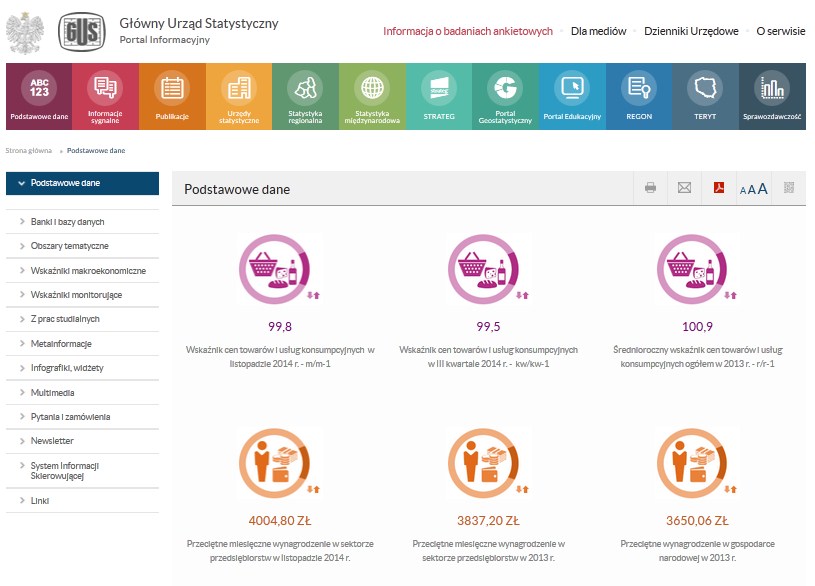Click the print page icon
The width and height of the screenshot is (815, 586).
click(650, 188)
